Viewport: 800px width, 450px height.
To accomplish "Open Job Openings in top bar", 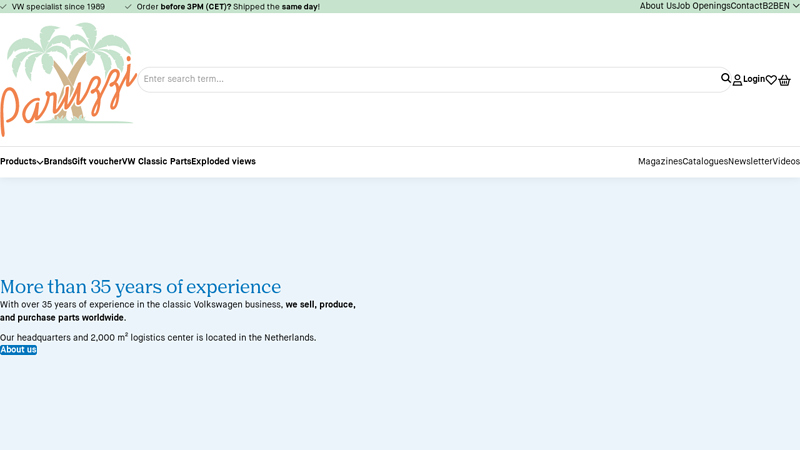I will 703,6.
